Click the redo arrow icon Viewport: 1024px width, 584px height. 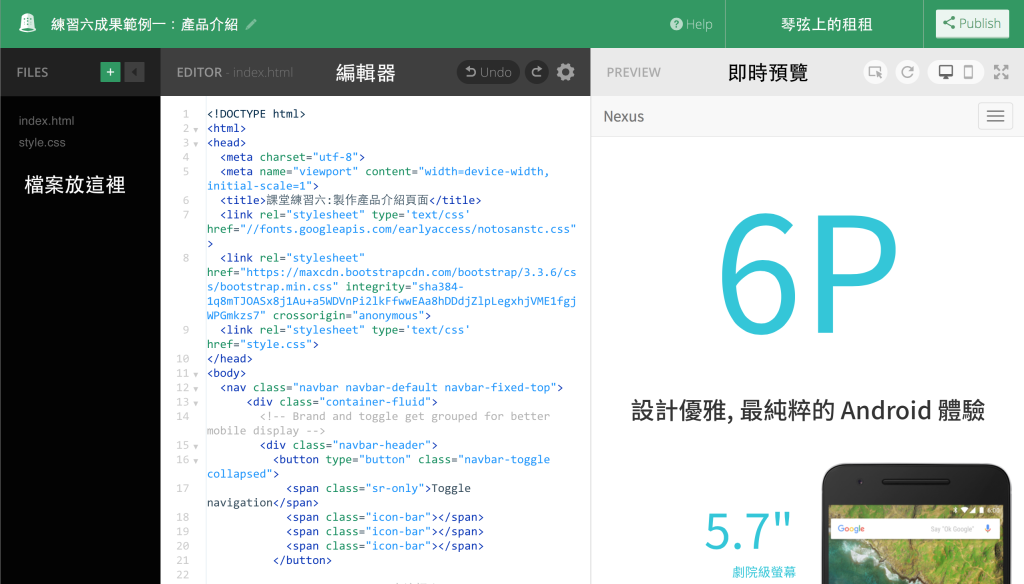(x=537, y=72)
